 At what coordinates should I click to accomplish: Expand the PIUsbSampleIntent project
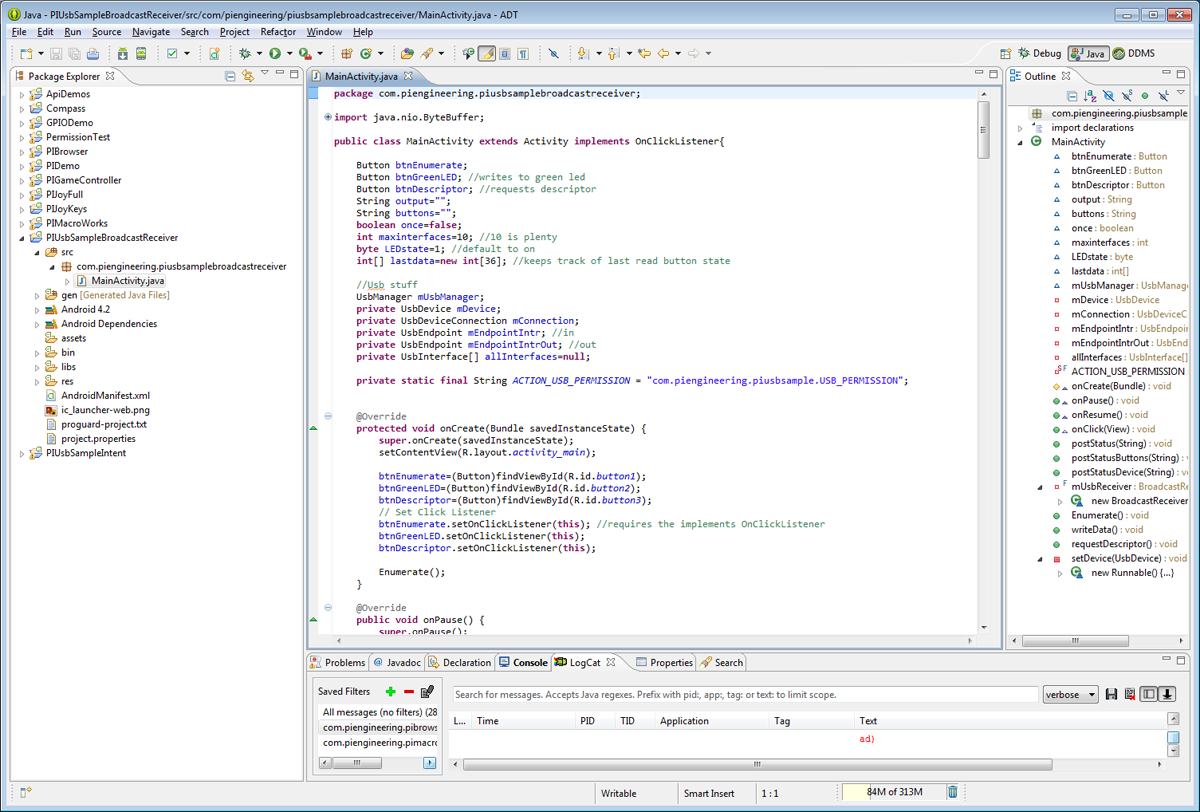[x=22, y=453]
